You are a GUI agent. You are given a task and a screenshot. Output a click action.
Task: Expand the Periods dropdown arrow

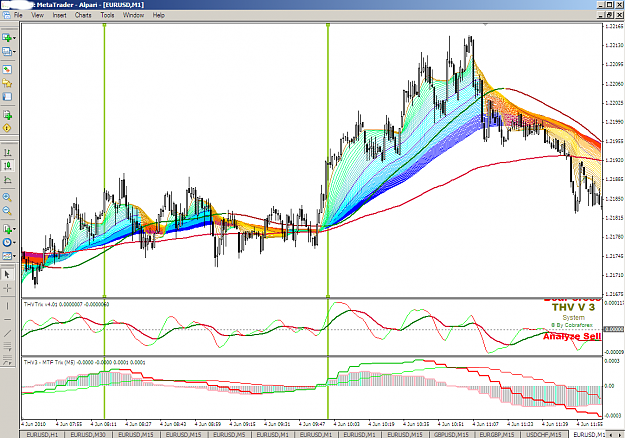pos(14,243)
